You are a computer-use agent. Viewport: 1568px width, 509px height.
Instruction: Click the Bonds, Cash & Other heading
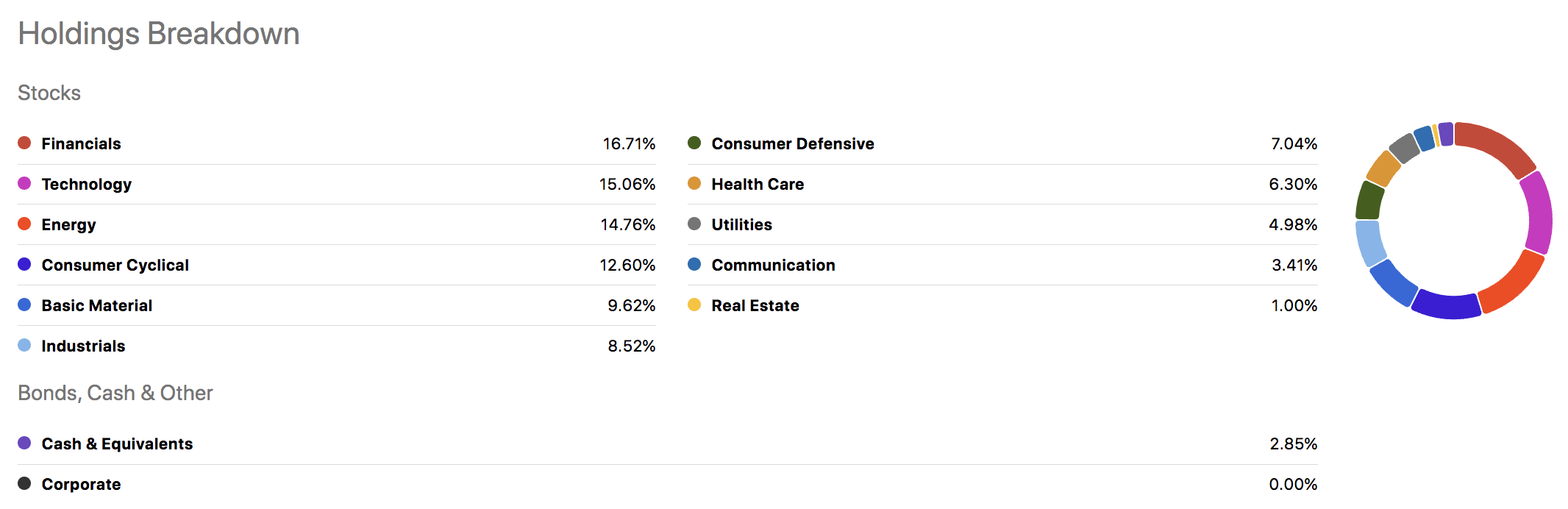coord(115,393)
